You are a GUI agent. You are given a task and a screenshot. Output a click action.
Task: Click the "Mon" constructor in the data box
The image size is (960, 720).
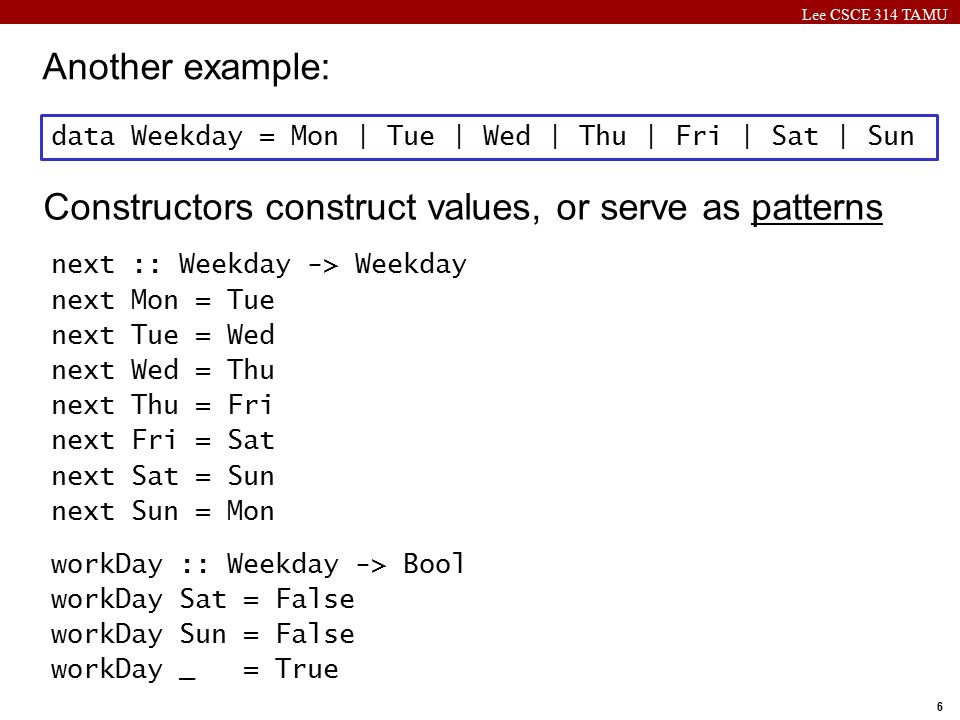click(x=314, y=136)
